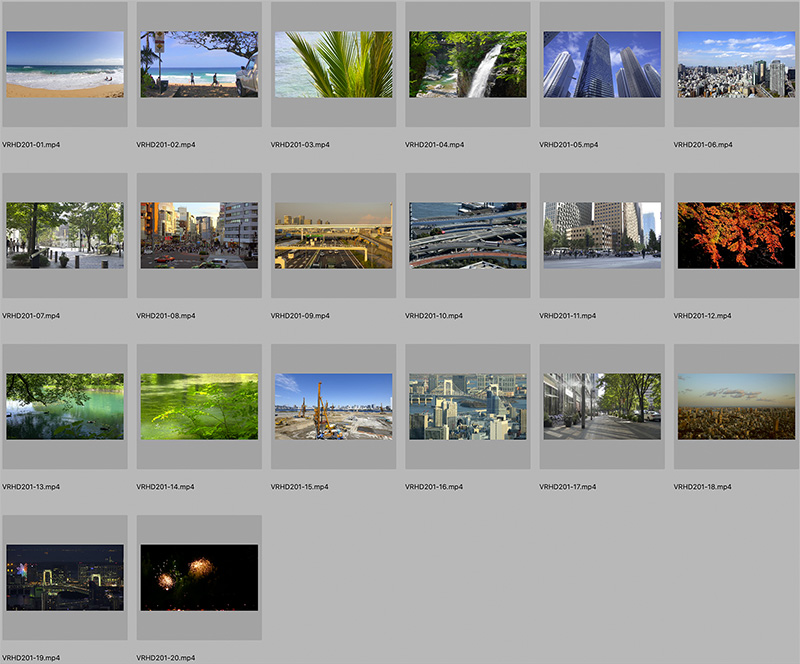Select the green pond thumbnail VRHD201-13
800x664 pixels.
pyautogui.click(x=65, y=406)
